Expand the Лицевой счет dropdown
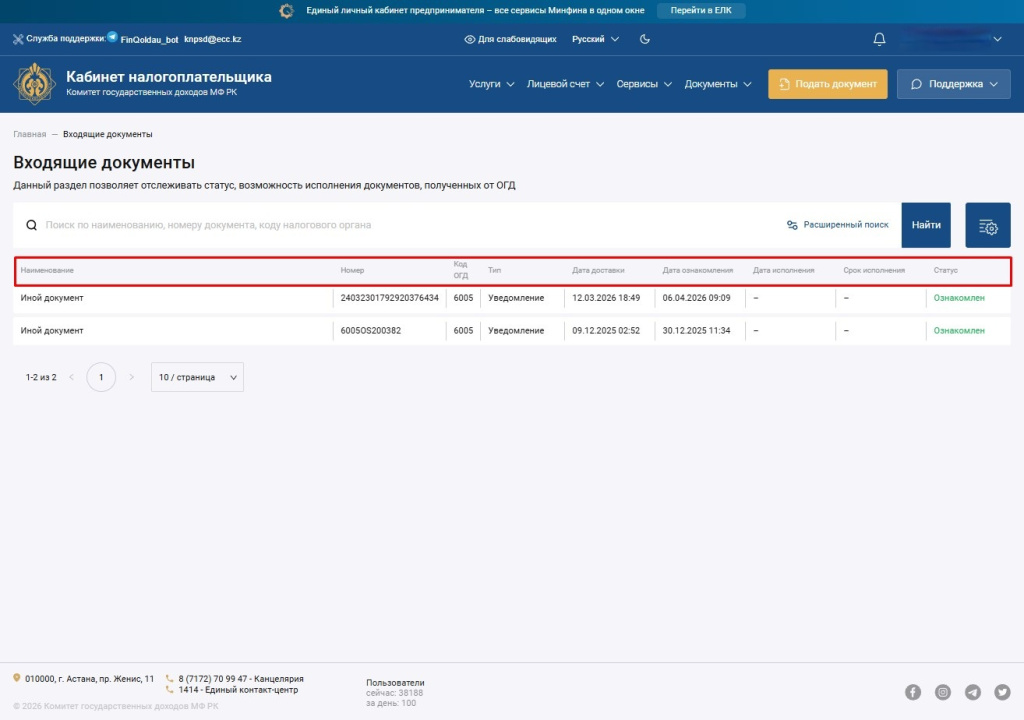 point(560,85)
